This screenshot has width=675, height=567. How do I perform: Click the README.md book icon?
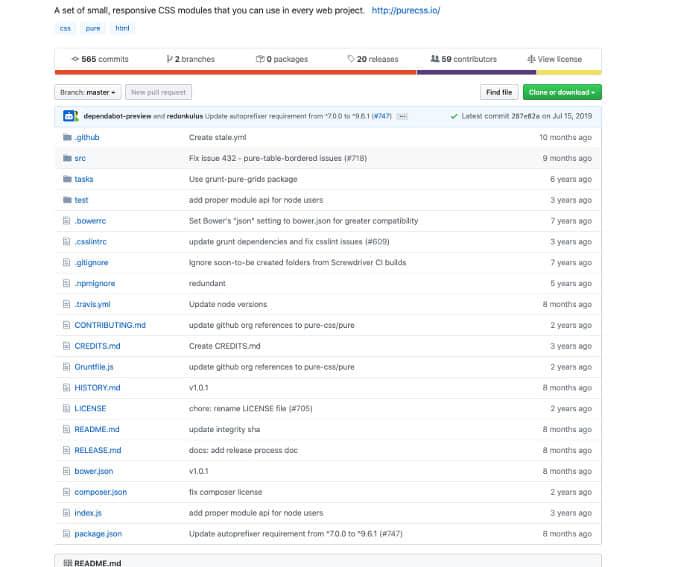[66, 563]
